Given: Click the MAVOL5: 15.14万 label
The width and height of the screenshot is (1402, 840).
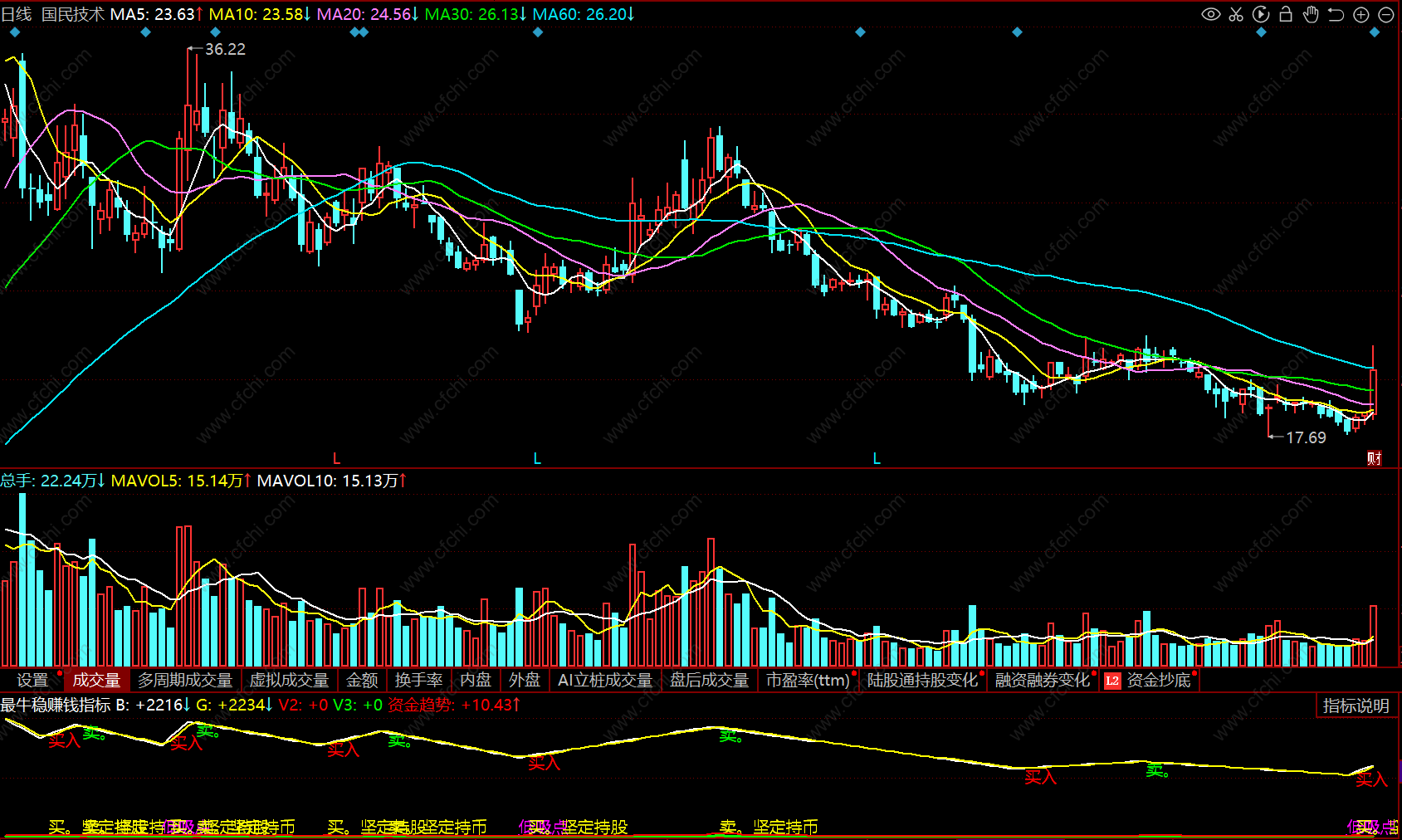Looking at the screenshot, I should coord(181,481).
